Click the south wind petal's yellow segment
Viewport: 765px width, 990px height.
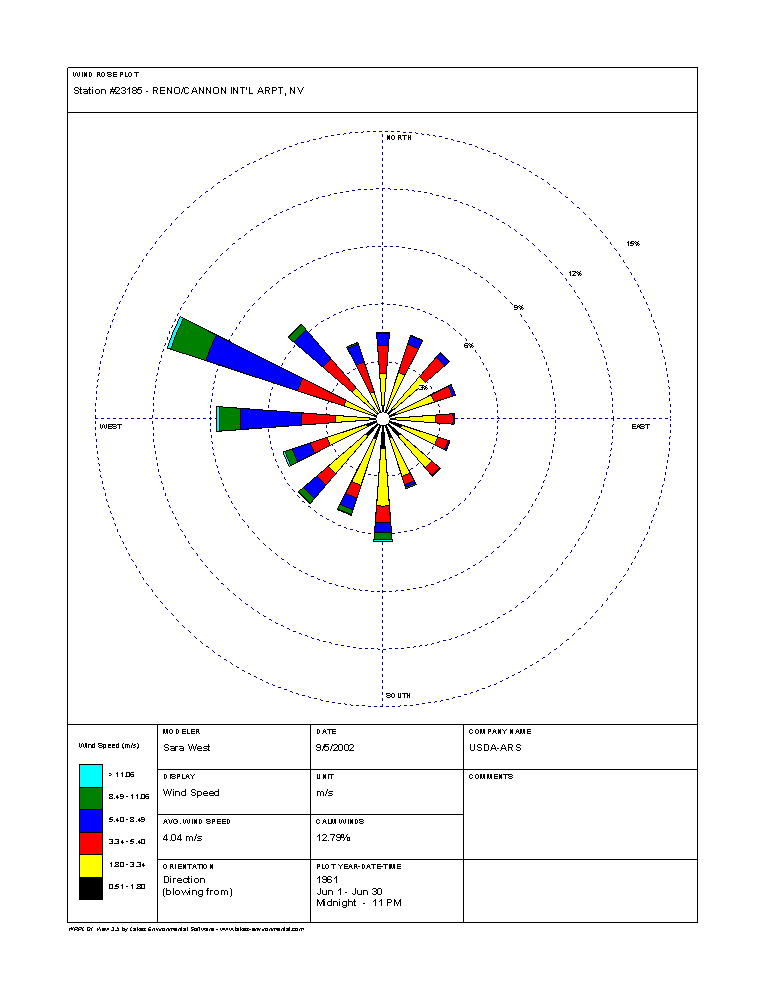383,480
